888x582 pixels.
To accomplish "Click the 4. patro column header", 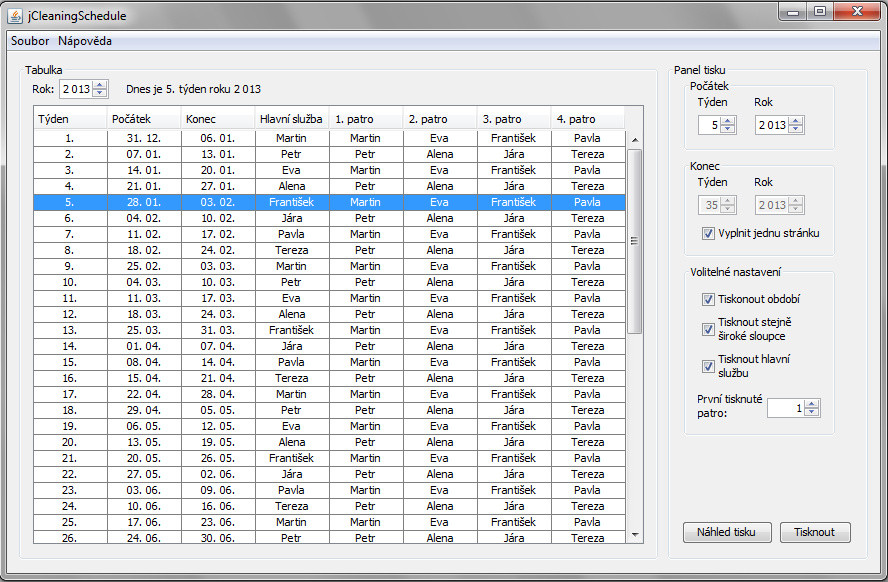I will (x=588, y=119).
